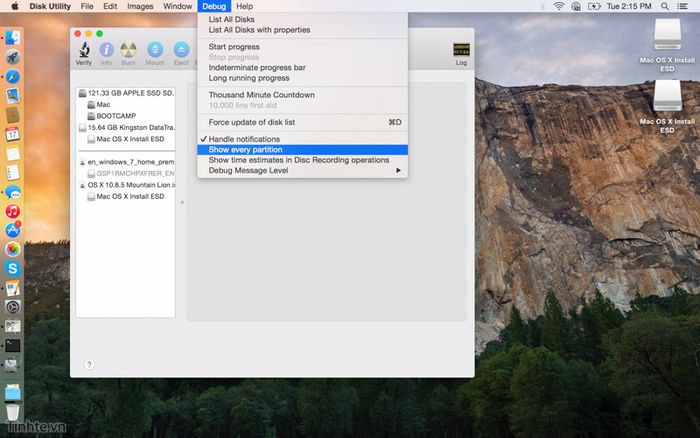Select Mac OS X Install ESD under Kingston
This screenshot has height=438, width=700.
click(126, 139)
